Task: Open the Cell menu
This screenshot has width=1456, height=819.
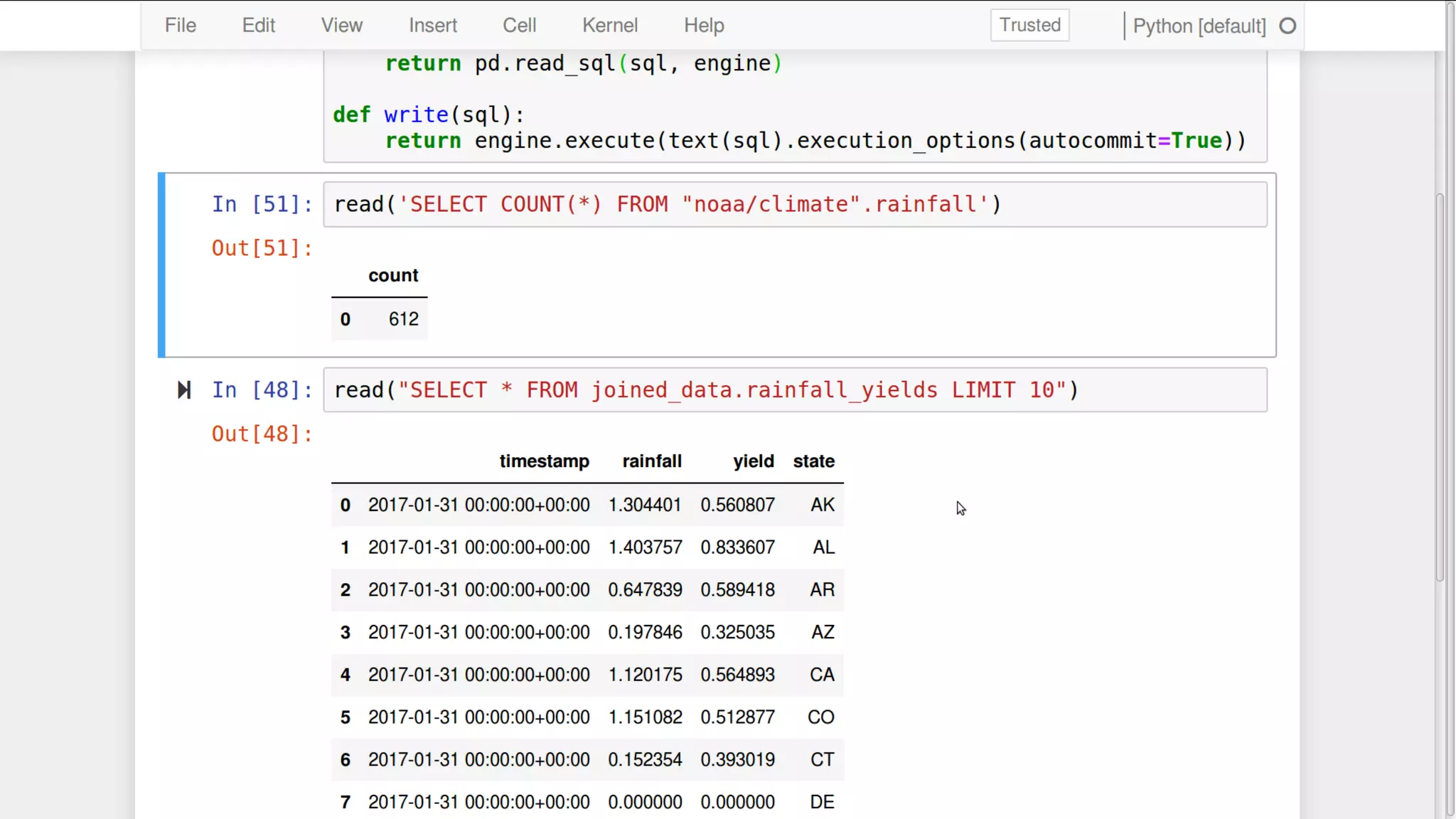Action: tap(519, 26)
